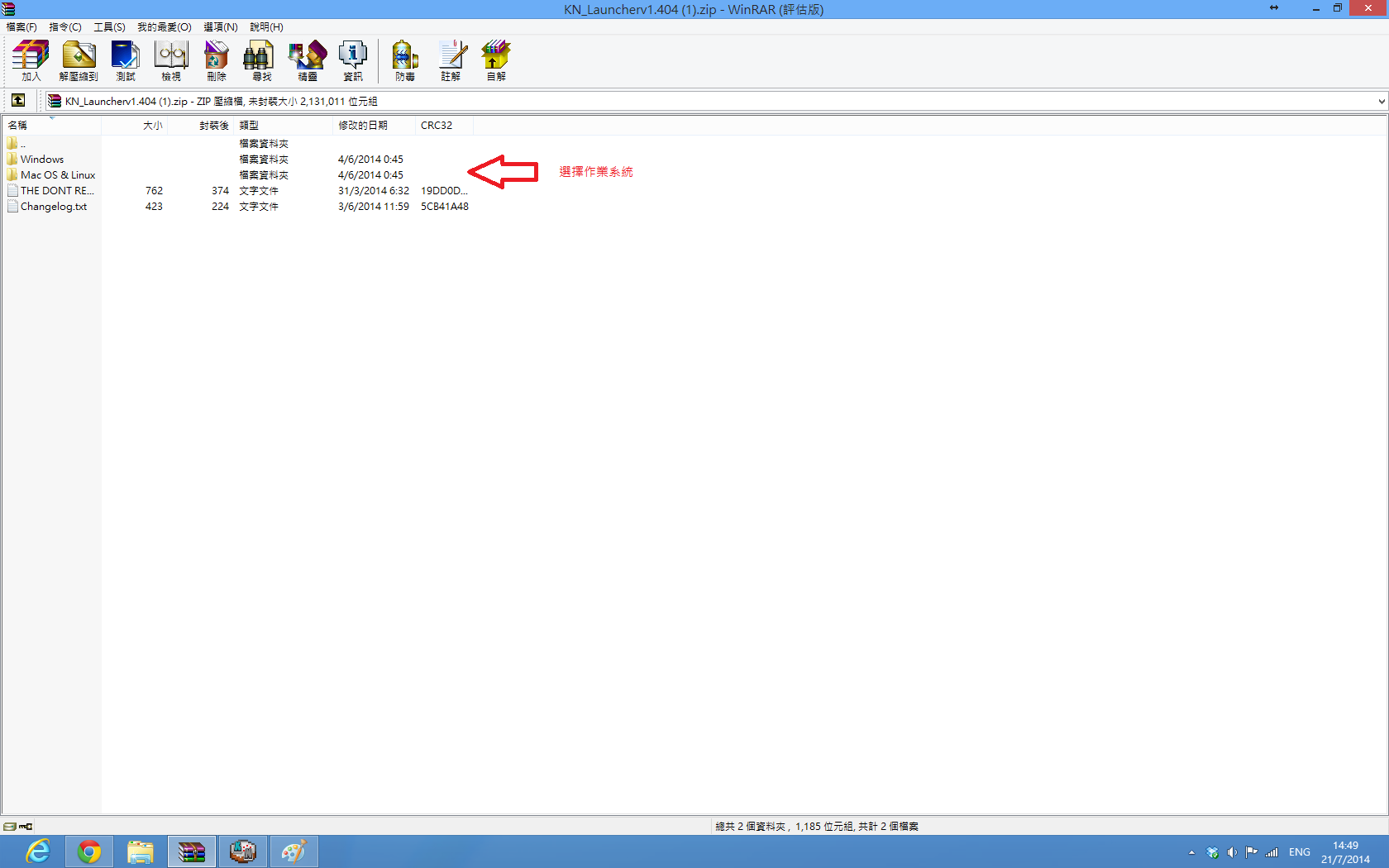The image size is (1389, 868).
Task: Open the 註解 (Comment) editor icon
Action: tap(451, 60)
